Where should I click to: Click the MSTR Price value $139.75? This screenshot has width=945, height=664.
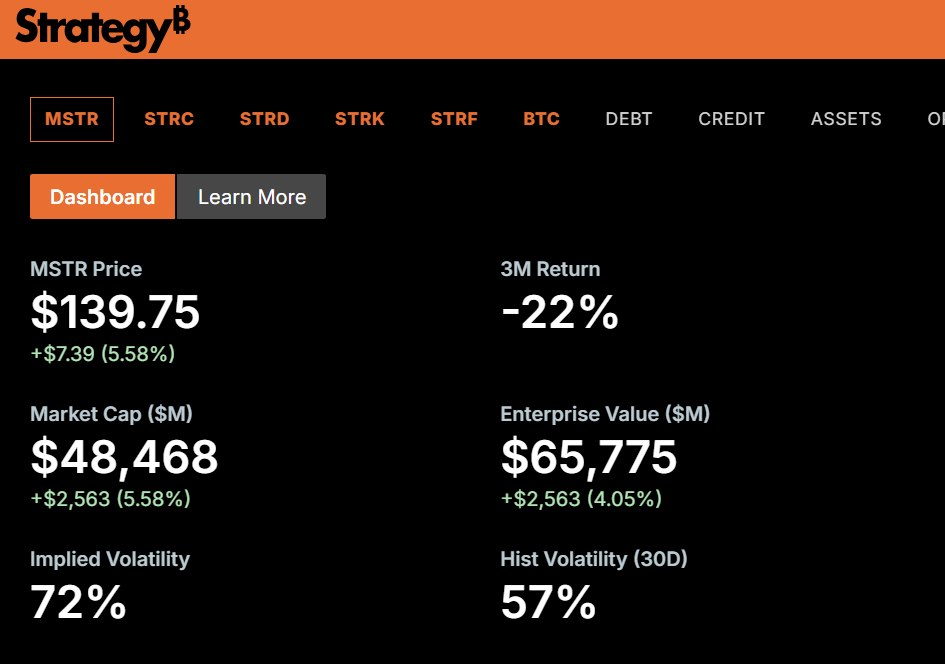pos(114,311)
